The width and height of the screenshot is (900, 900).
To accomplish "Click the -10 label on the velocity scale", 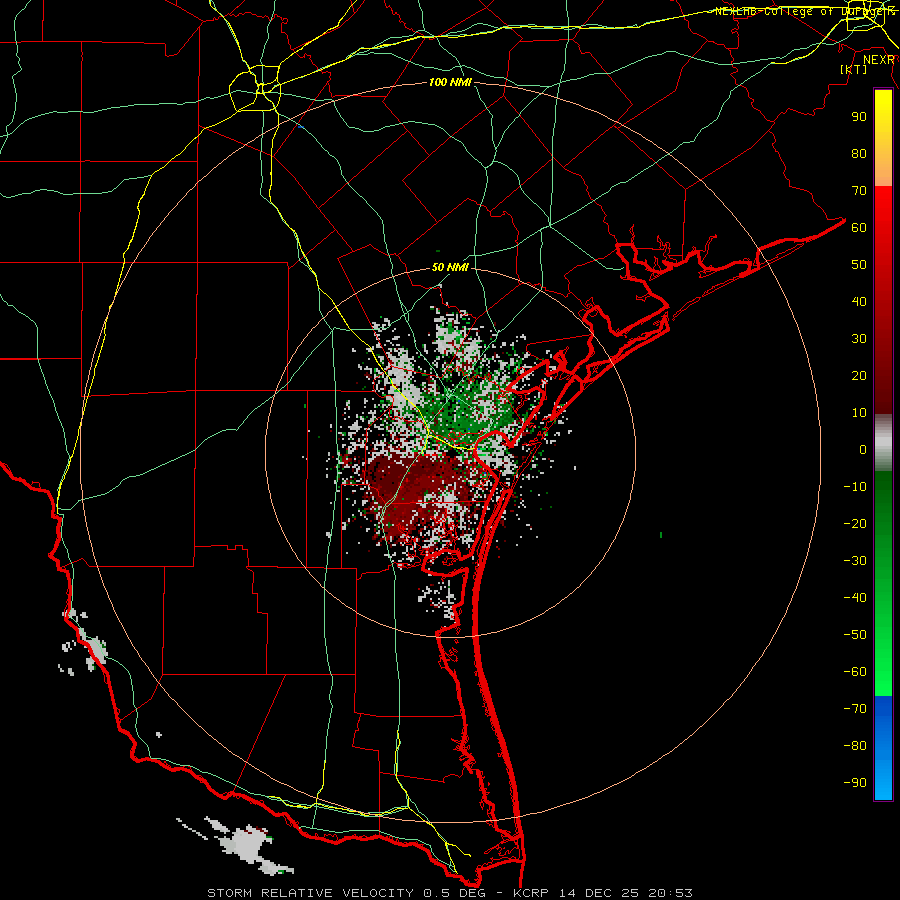I will 855,486.
